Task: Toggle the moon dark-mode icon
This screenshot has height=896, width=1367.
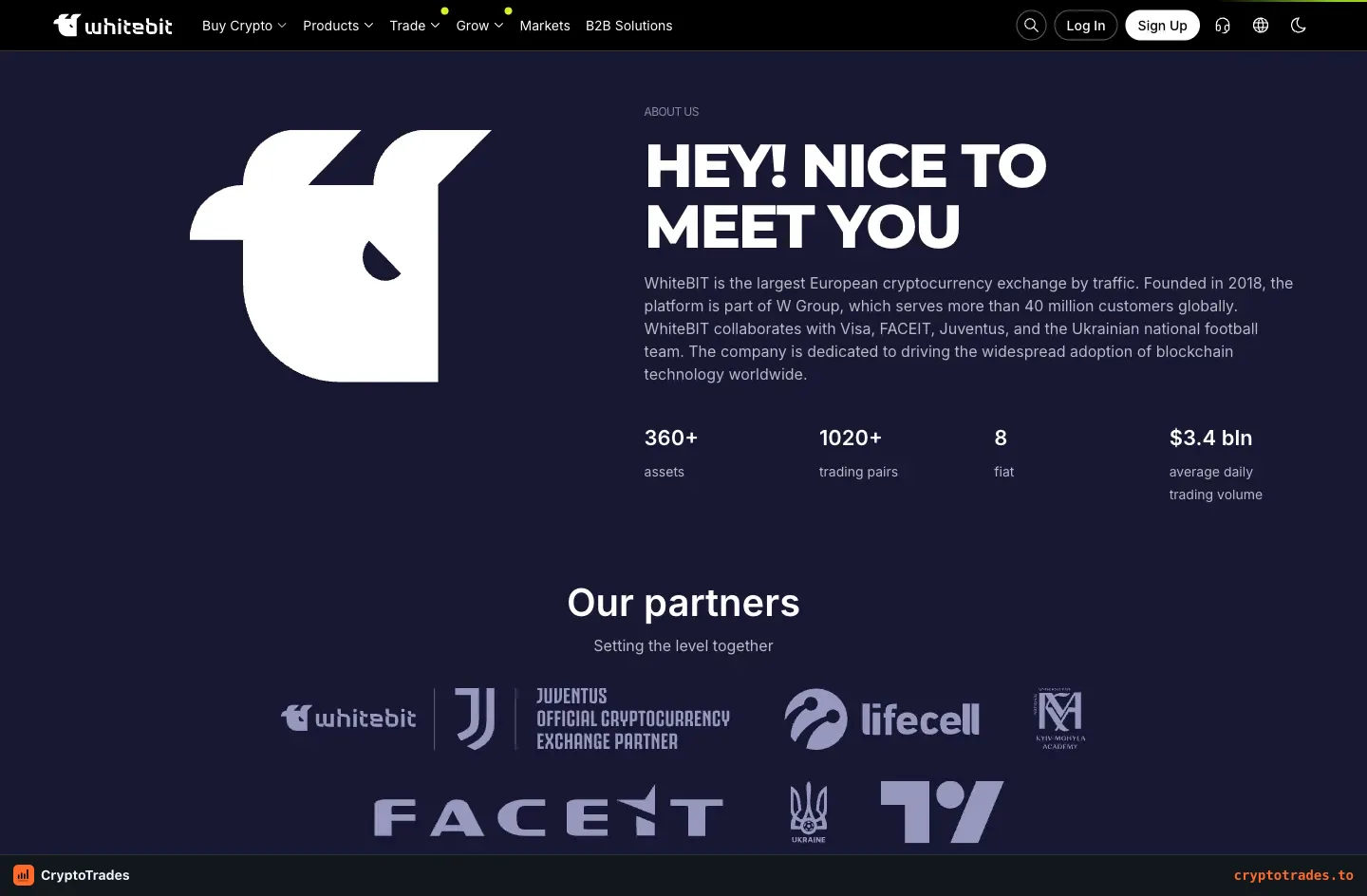Action: [1299, 26]
